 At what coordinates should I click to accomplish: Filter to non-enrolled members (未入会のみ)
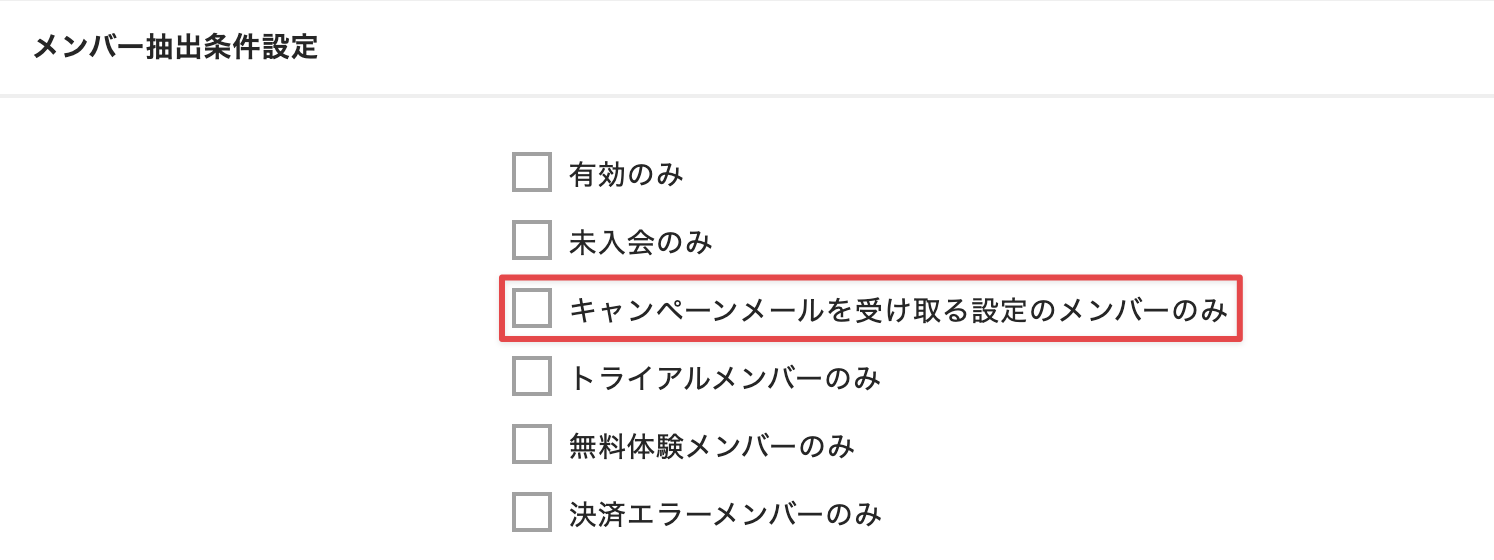(531, 241)
